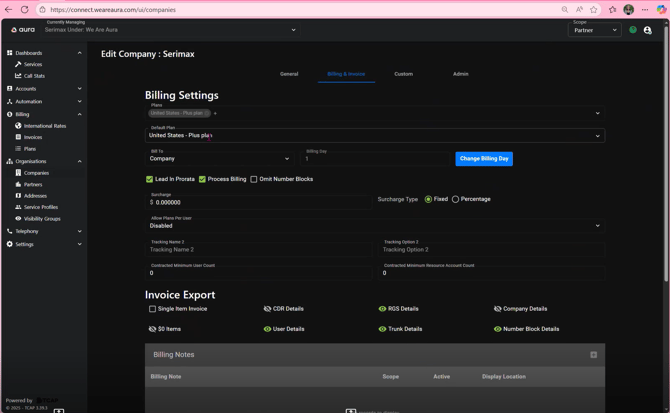The image size is (670, 413).
Task: Click the Aura logo
Action: click(23, 29)
